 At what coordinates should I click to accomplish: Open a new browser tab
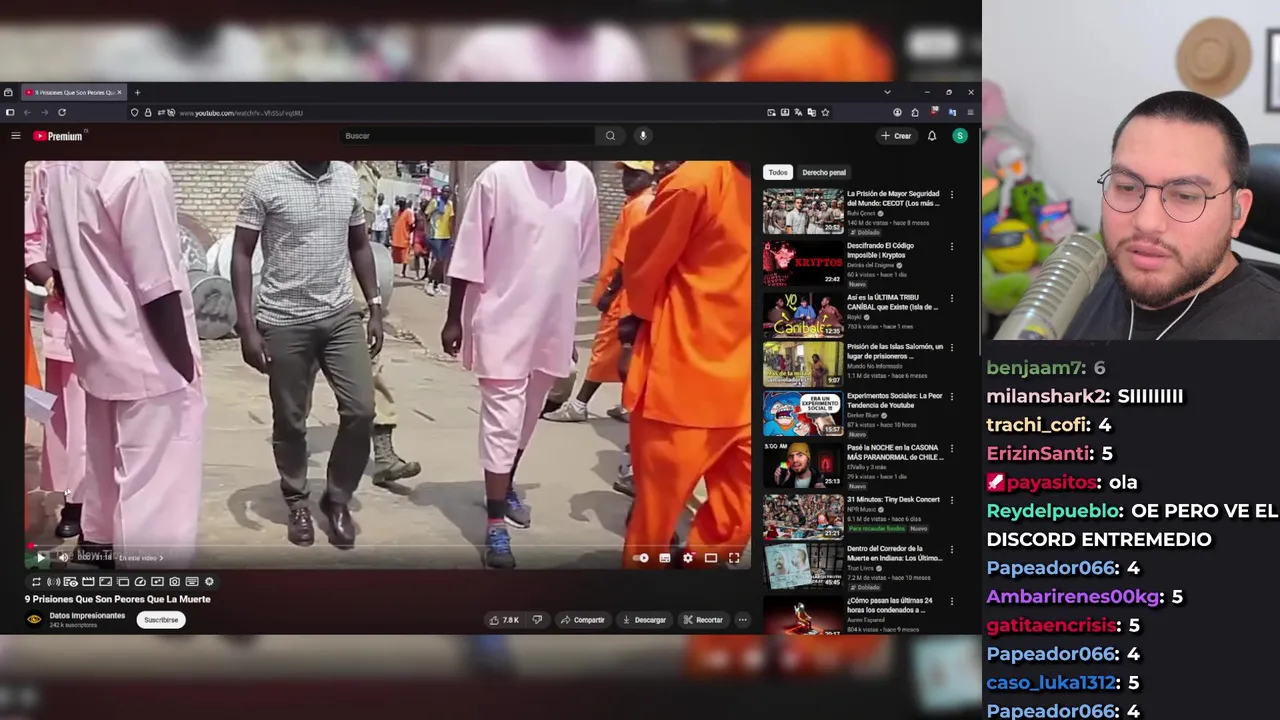click(x=137, y=92)
